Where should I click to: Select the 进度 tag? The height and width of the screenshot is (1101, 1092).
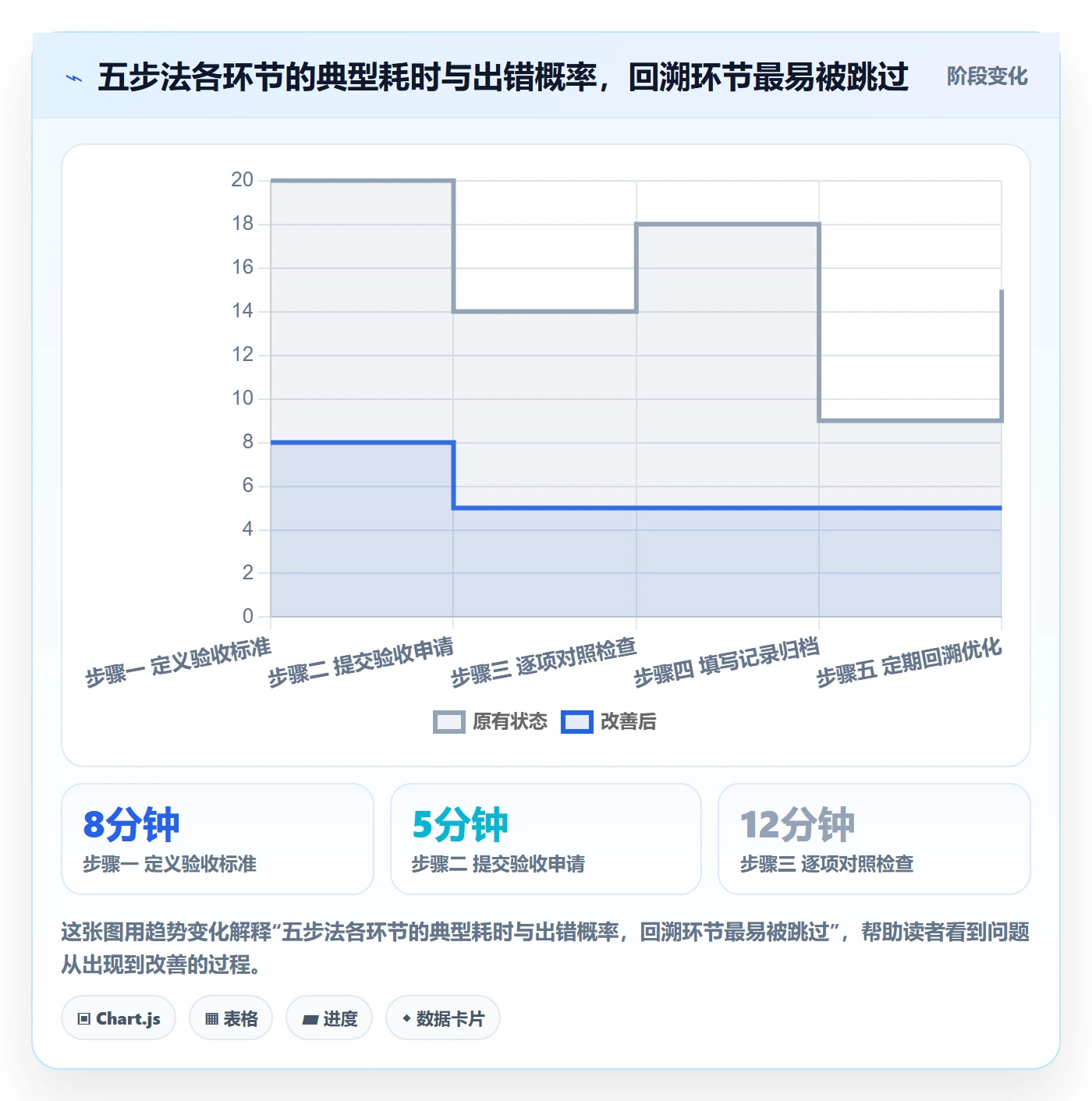[329, 1018]
